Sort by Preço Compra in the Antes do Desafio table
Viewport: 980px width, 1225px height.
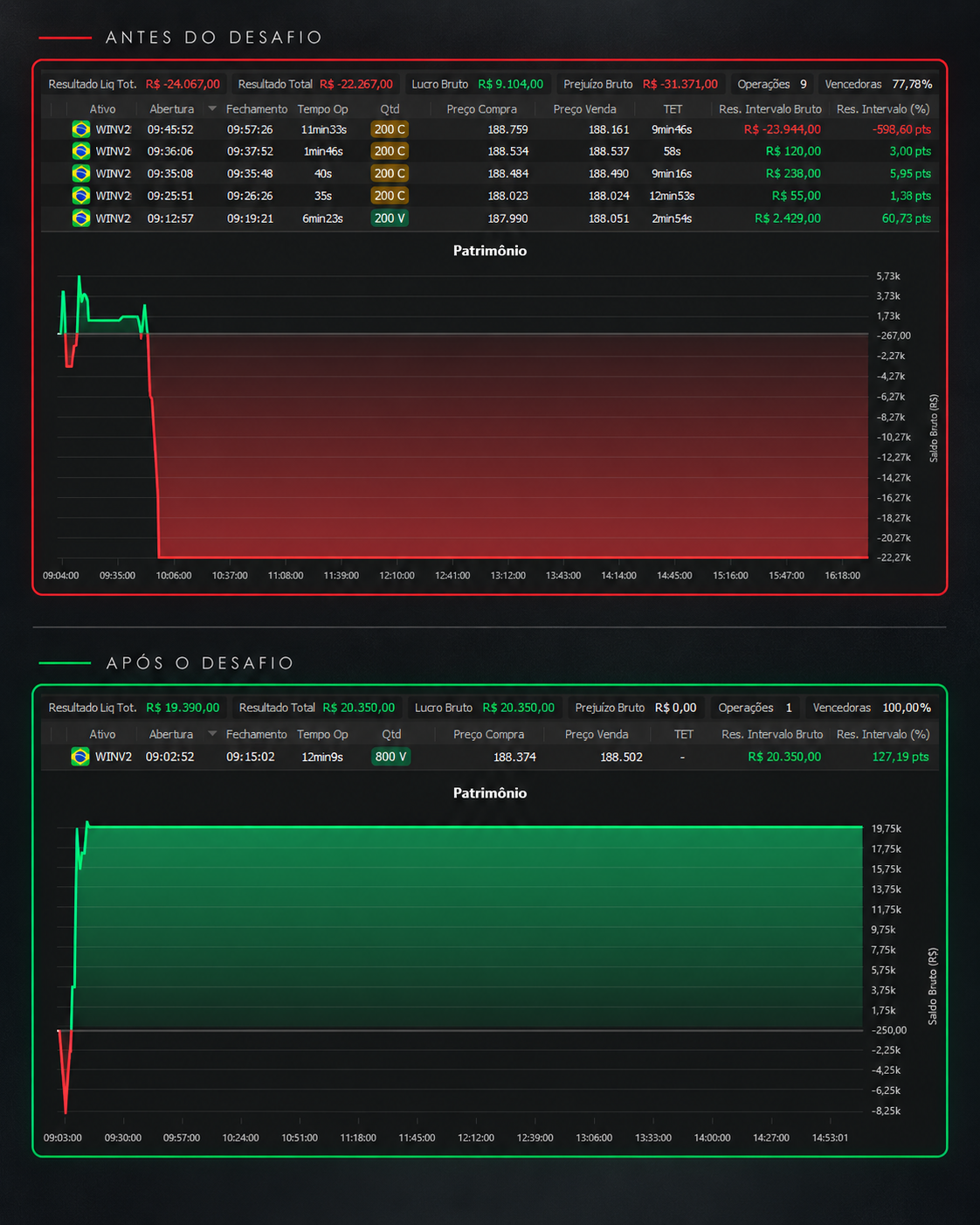[x=481, y=109]
